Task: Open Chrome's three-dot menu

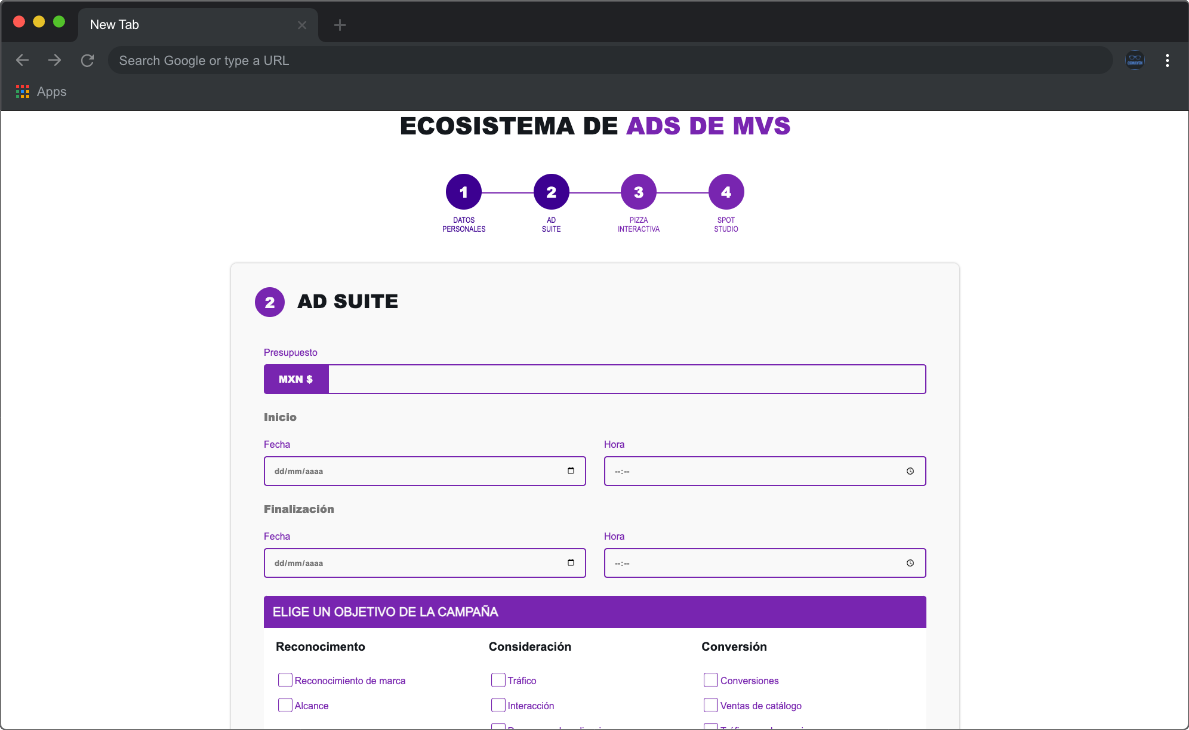Action: 1167,60
